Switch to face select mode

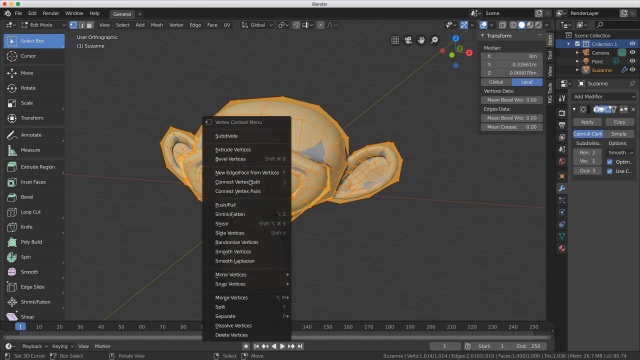(x=89, y=25)
